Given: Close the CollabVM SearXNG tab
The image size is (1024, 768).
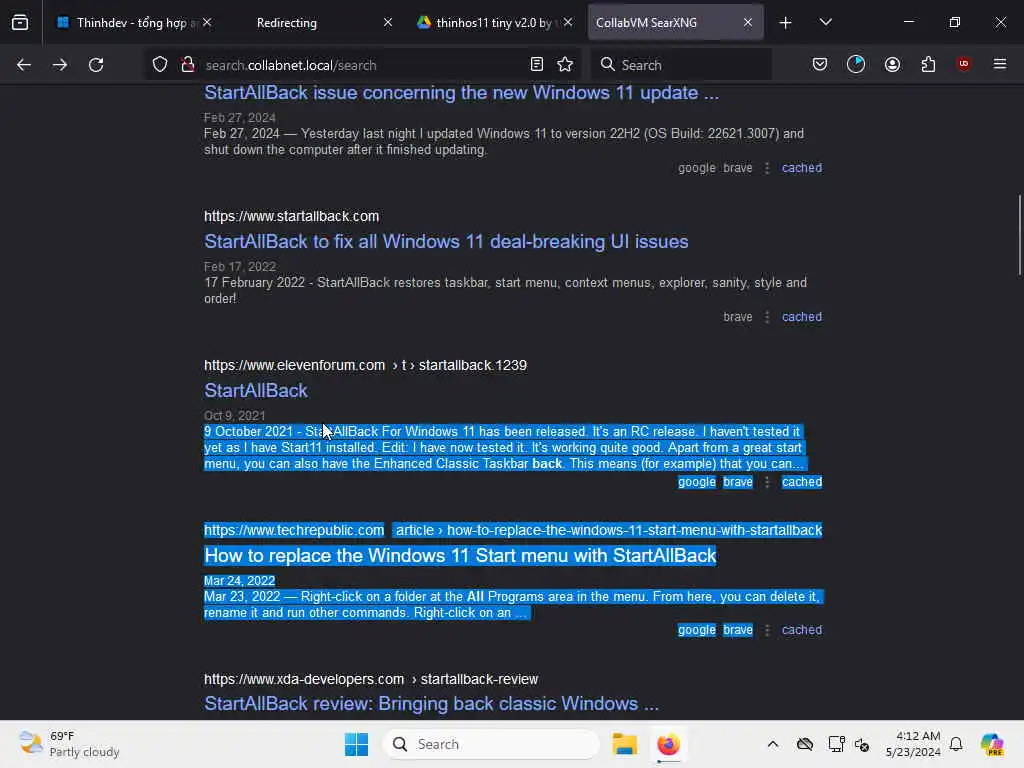Looking at the screenshot, I should tap(748, 22).
